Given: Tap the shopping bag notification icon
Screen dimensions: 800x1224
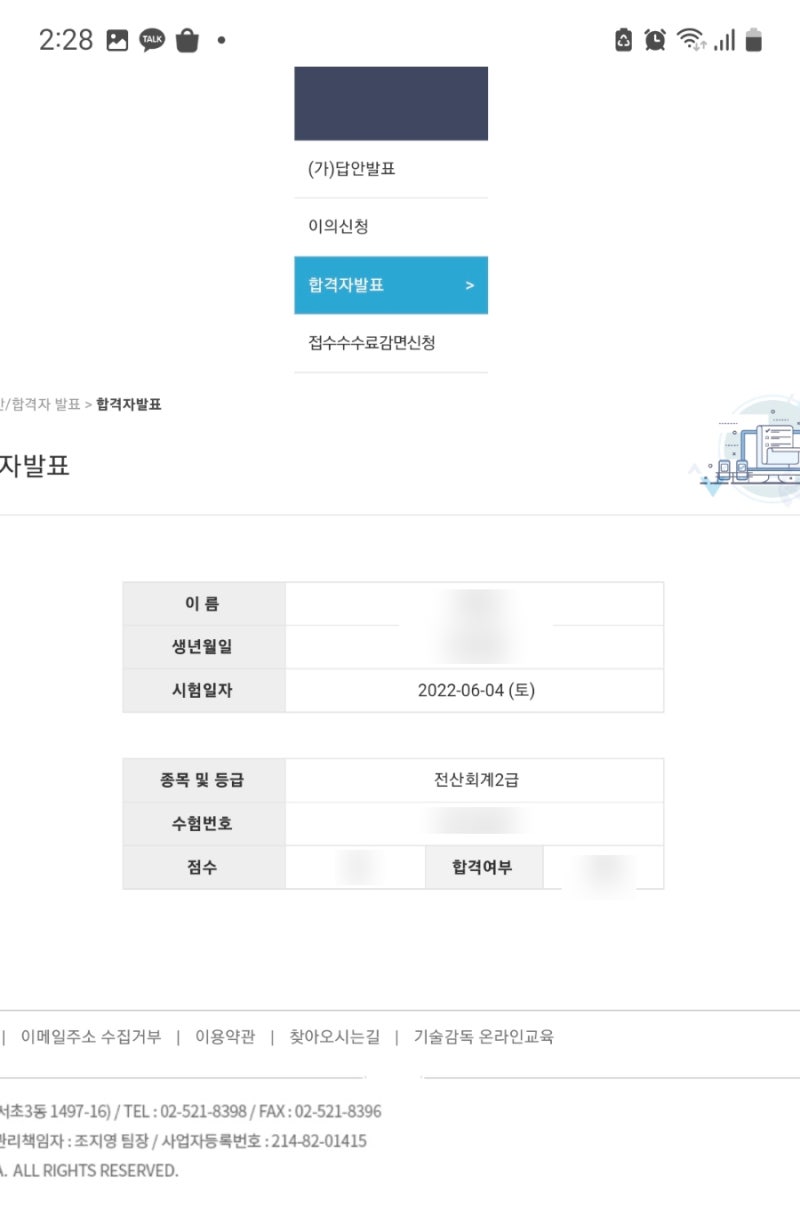Looking at the screenshot, I should point(187,40).
